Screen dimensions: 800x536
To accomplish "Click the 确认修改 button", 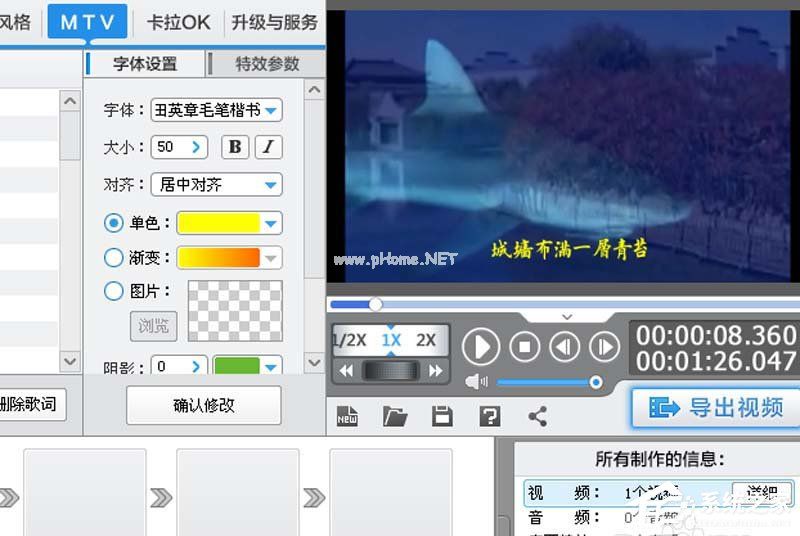I will point(204,405).
